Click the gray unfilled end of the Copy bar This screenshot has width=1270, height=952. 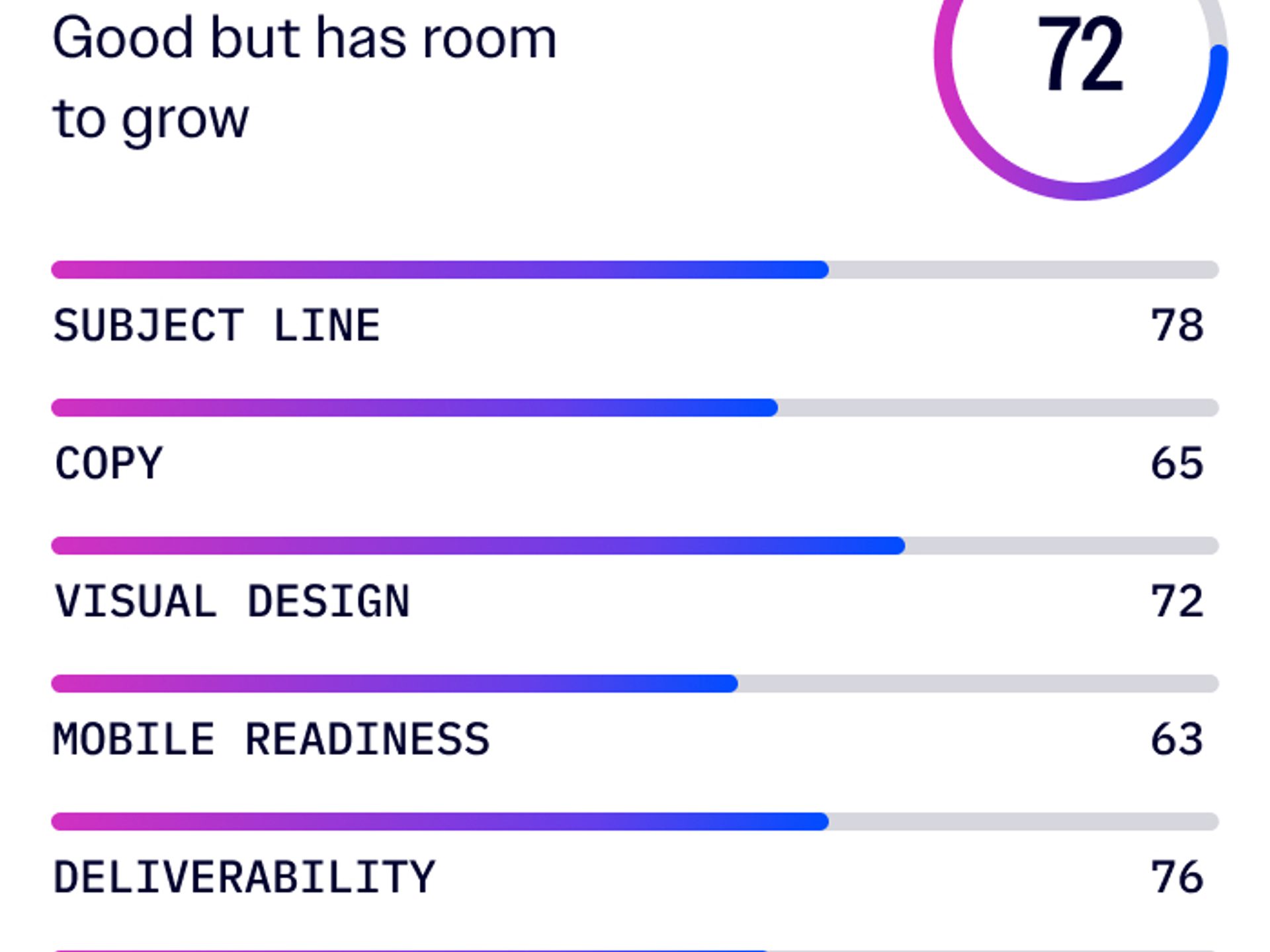tap(999, 408)
